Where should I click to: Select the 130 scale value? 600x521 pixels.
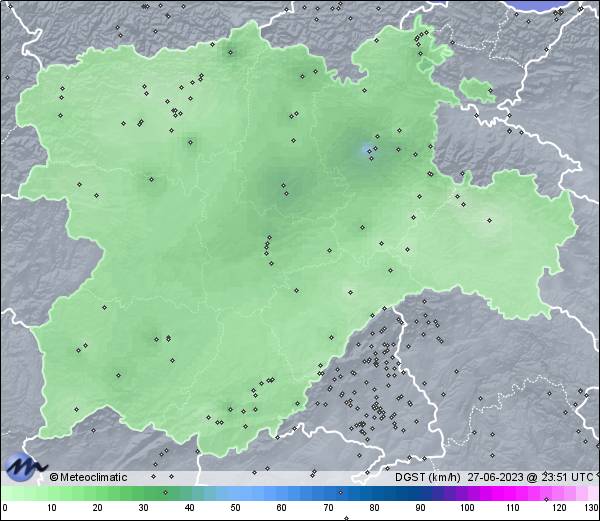[x=592, y=508]
